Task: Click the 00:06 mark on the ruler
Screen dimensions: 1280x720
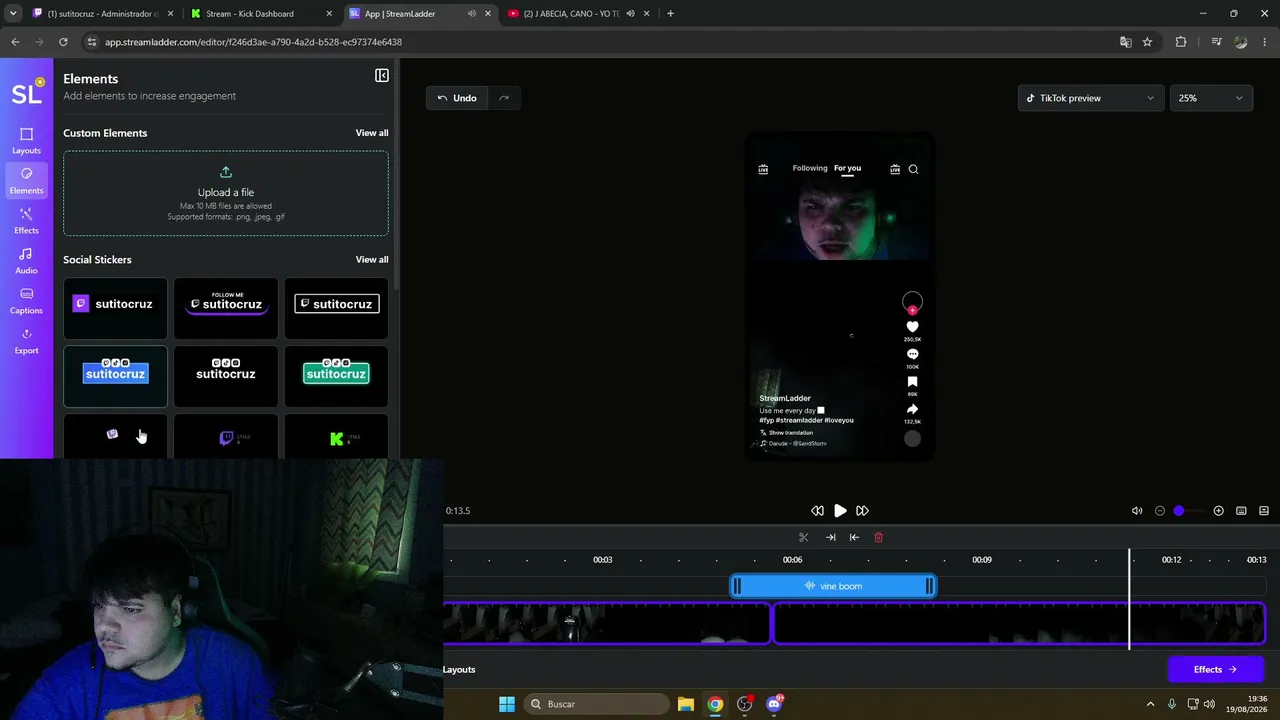Action: click(x=792, y=560)
